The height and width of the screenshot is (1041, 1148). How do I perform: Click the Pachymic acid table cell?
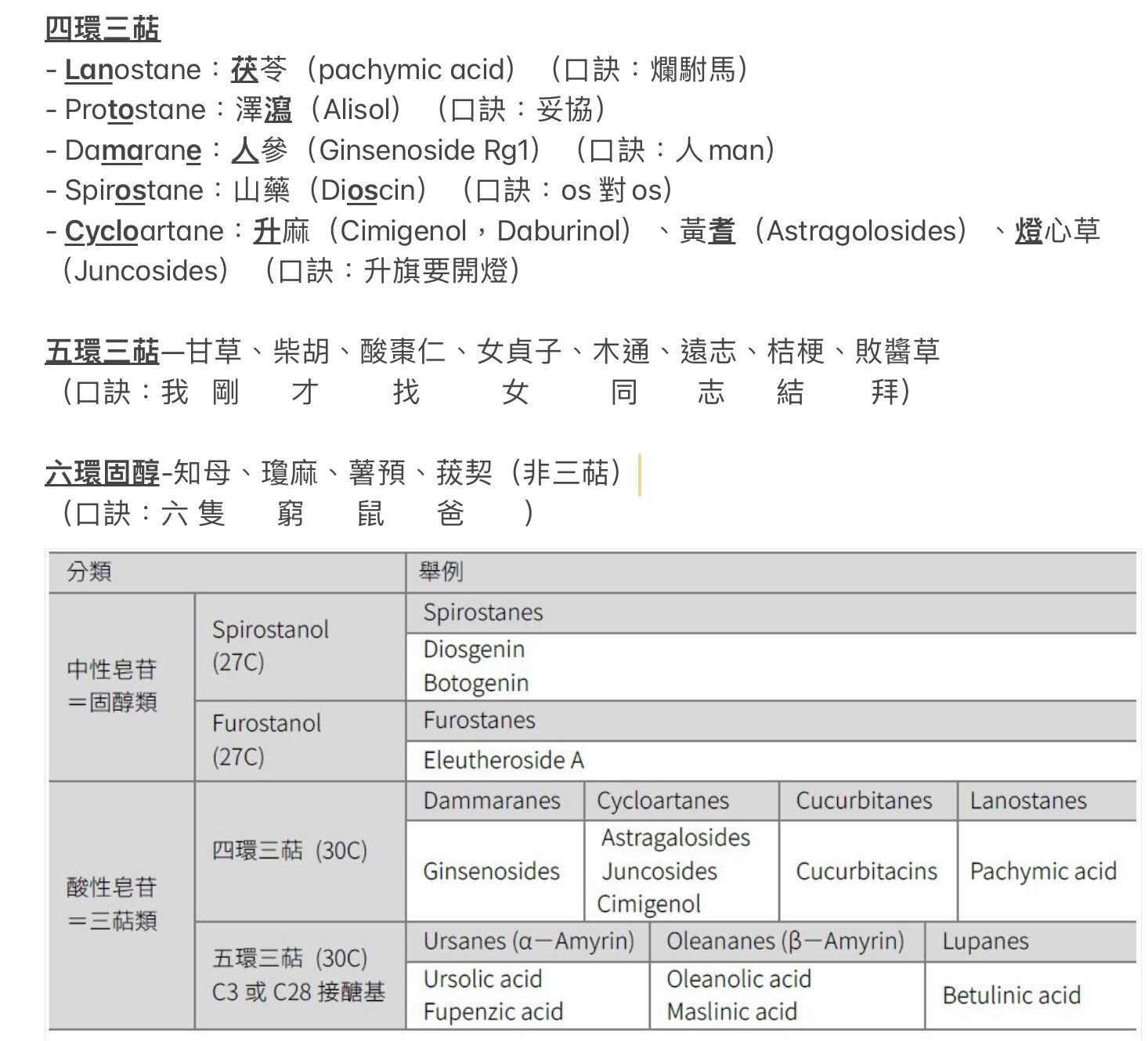point(1043,871)
